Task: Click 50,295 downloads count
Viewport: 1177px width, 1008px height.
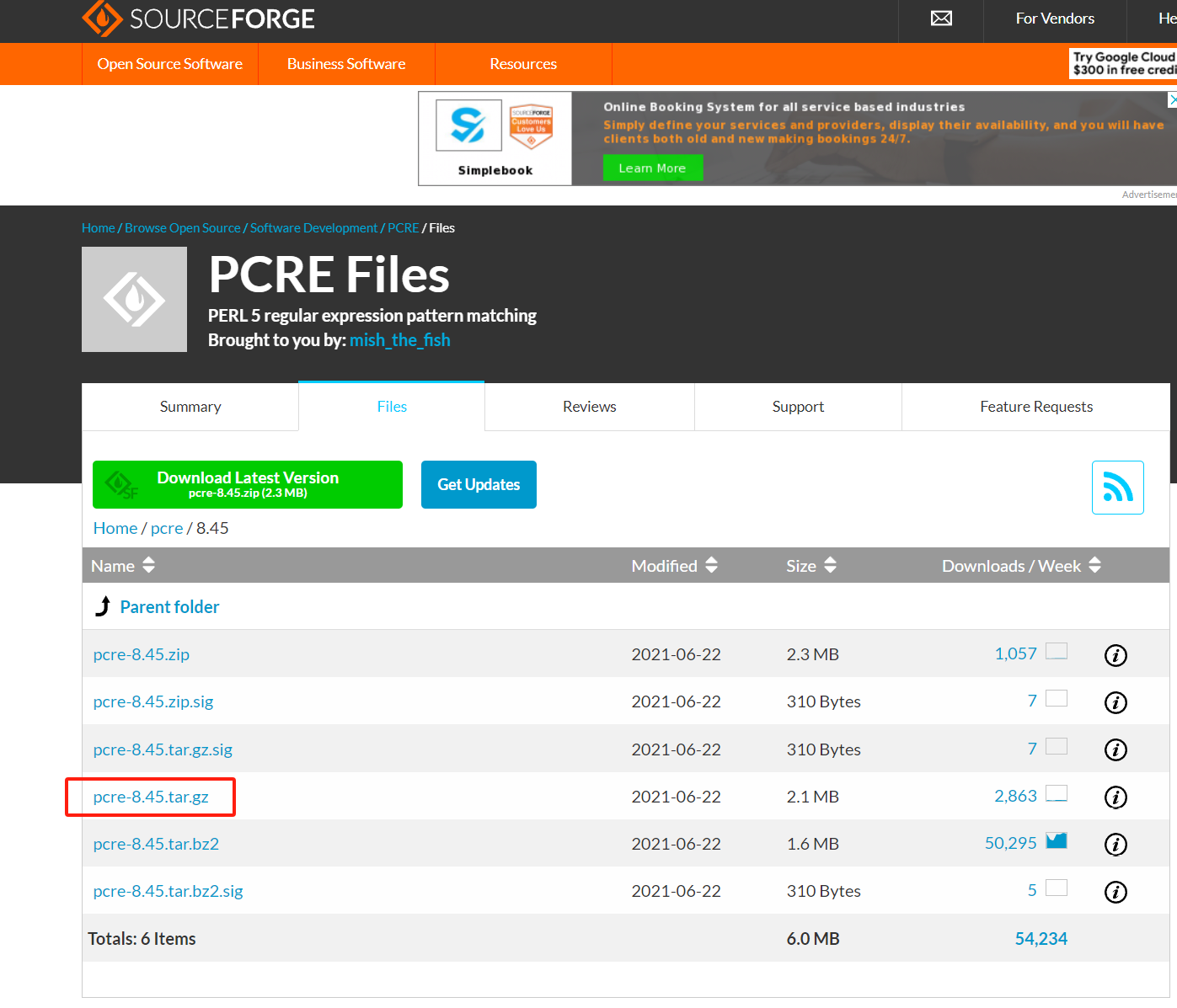Action: 1010,844
